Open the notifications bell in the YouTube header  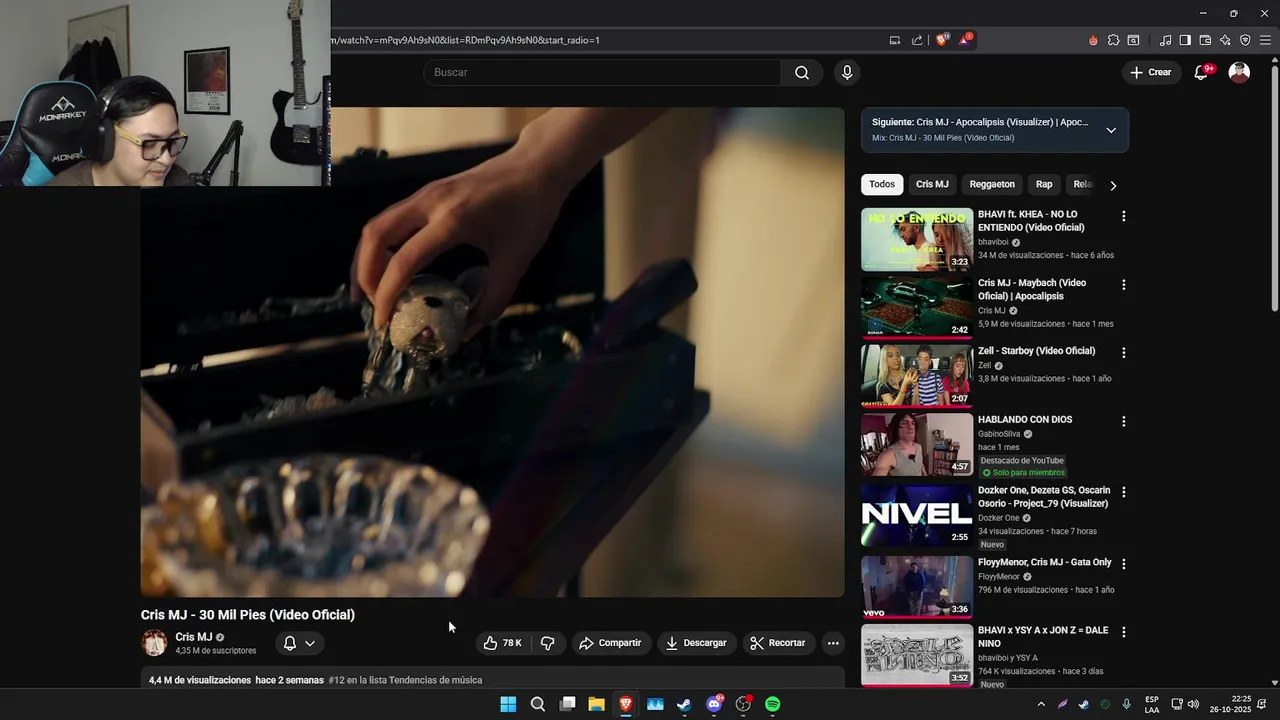coord(1202,72)
